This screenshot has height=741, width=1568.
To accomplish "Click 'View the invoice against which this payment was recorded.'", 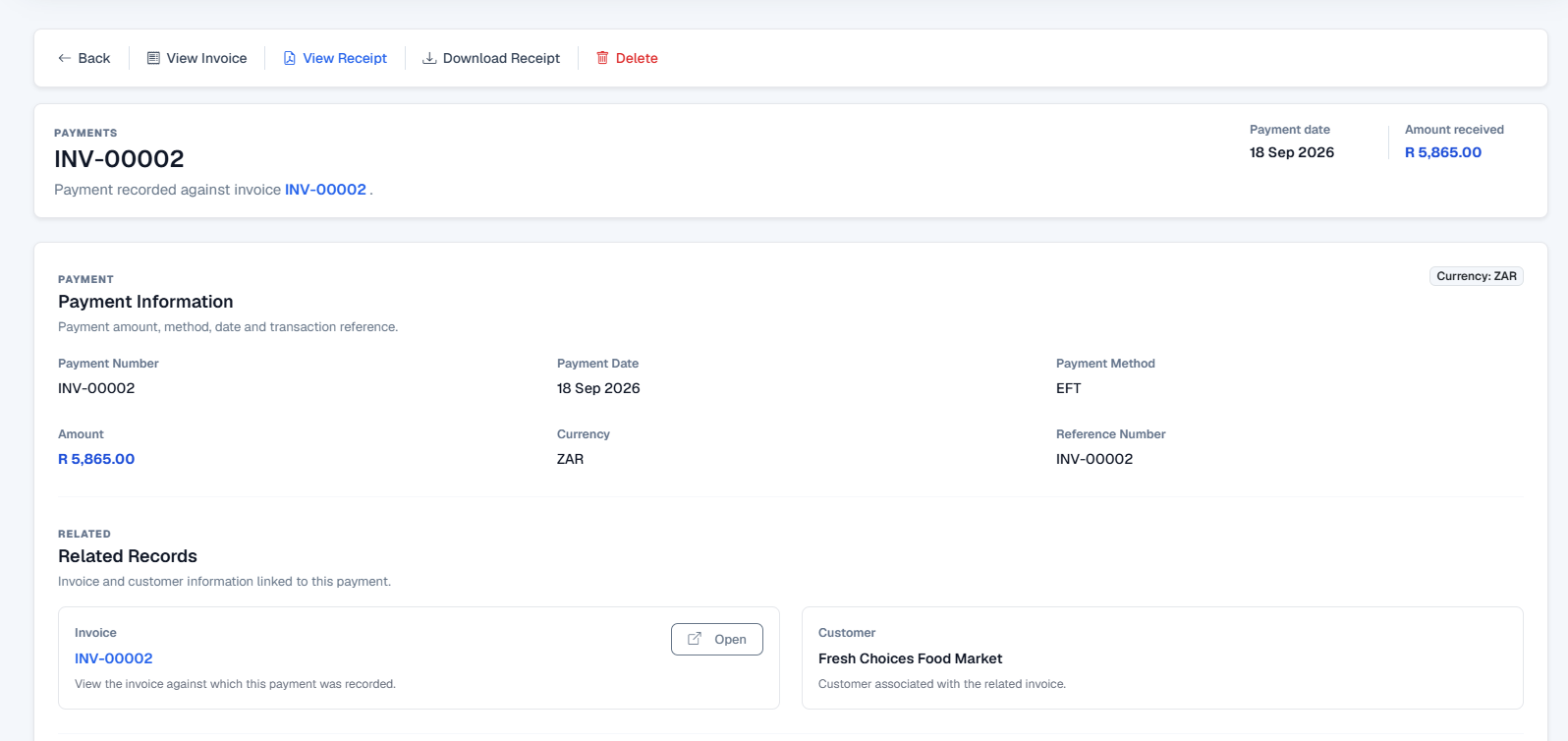I will (235, 684).
